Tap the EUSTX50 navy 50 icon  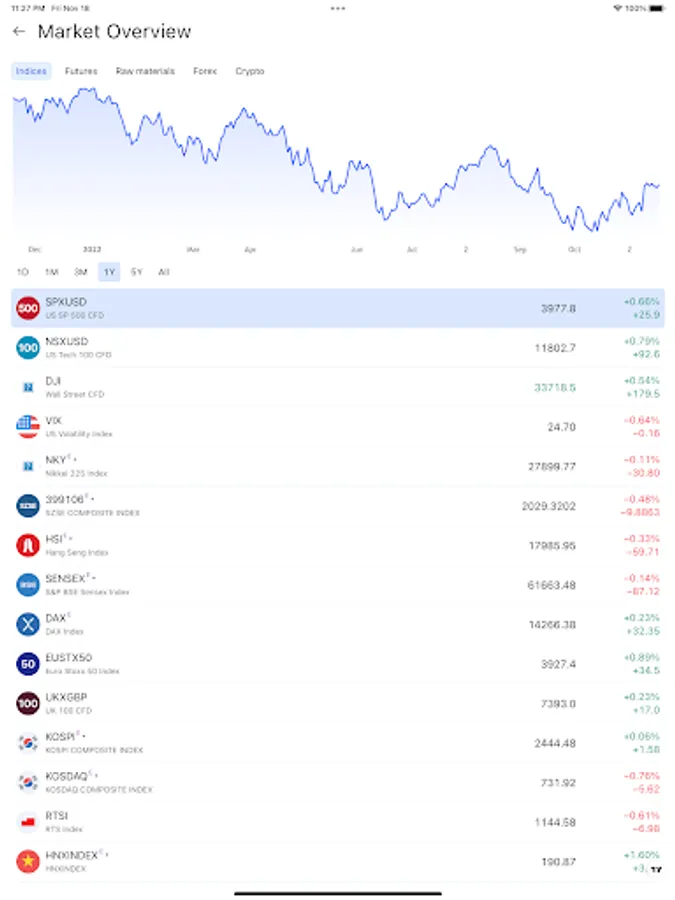click(28, 664)
